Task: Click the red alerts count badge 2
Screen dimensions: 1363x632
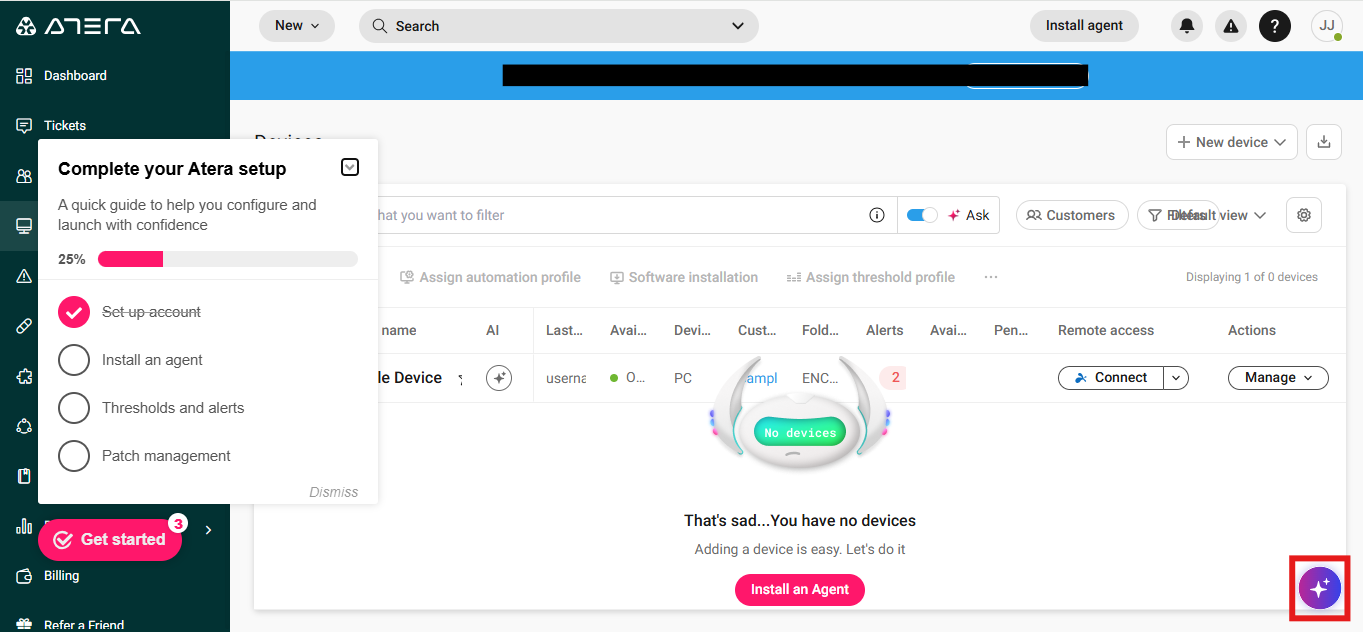Action: pos(894,378)
